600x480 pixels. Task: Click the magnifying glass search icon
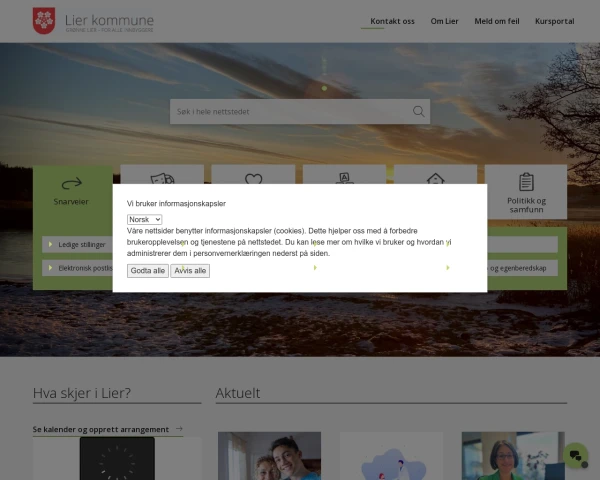pos(419,111)
